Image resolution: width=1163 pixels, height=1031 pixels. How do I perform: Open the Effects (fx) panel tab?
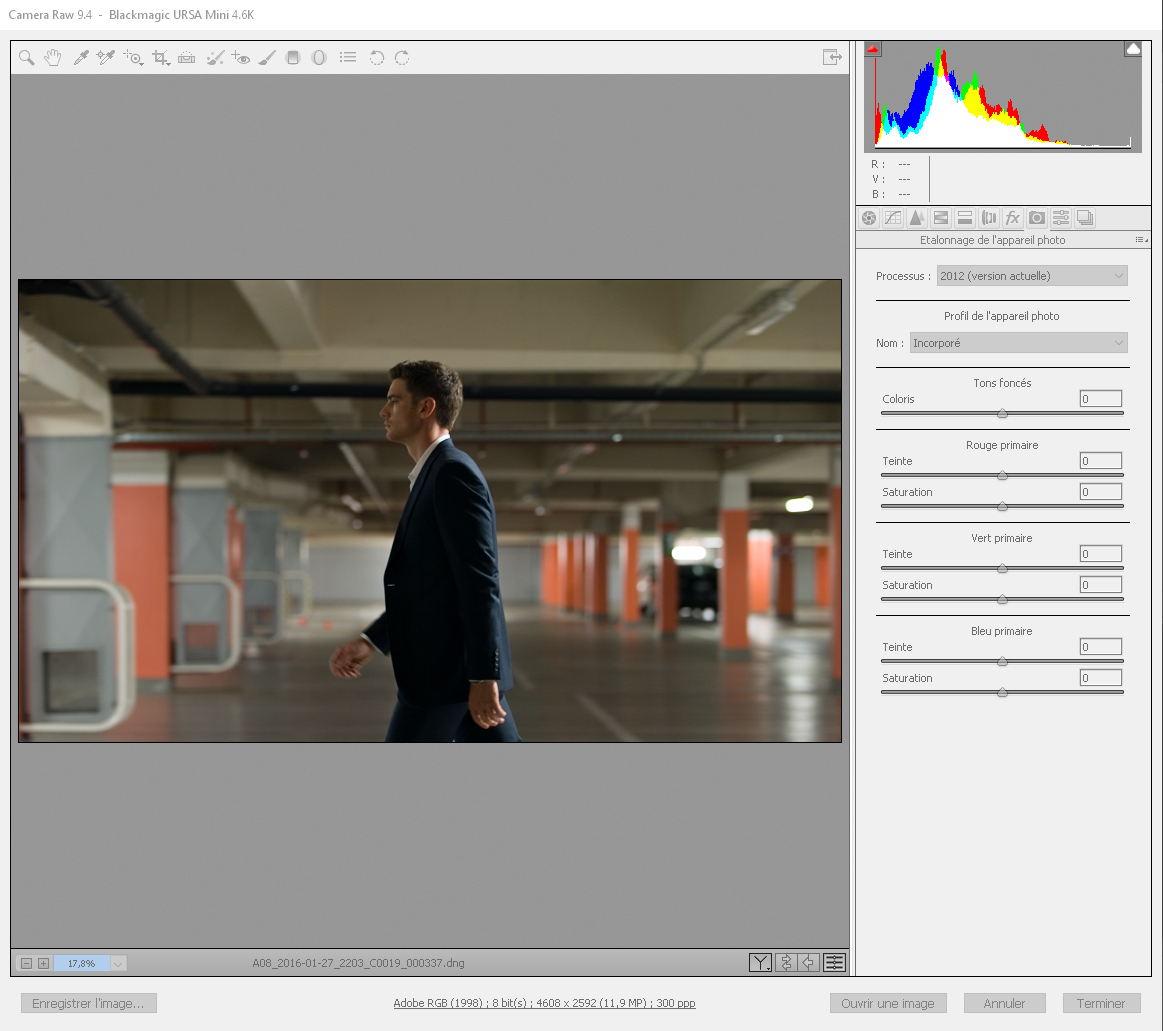pyautogui.click(x=1012, y=218)
